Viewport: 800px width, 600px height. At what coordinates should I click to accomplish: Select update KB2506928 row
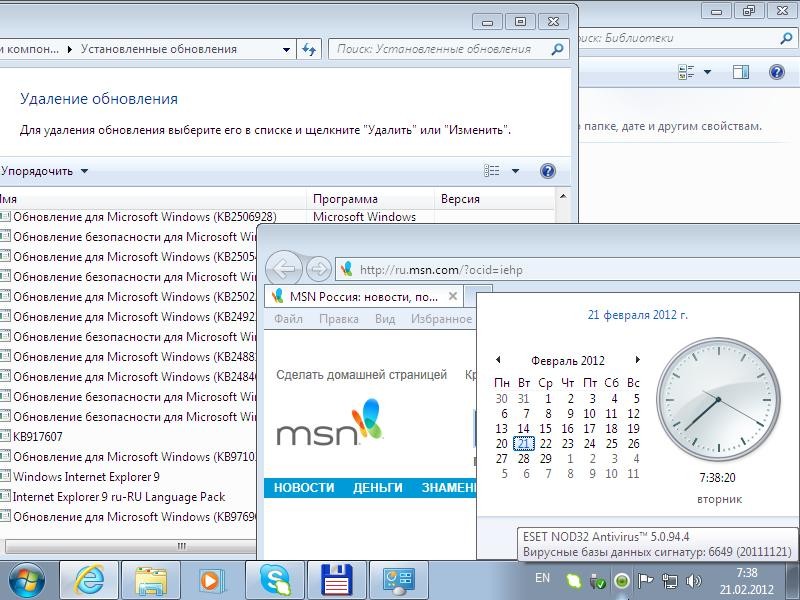pos(277,217)
